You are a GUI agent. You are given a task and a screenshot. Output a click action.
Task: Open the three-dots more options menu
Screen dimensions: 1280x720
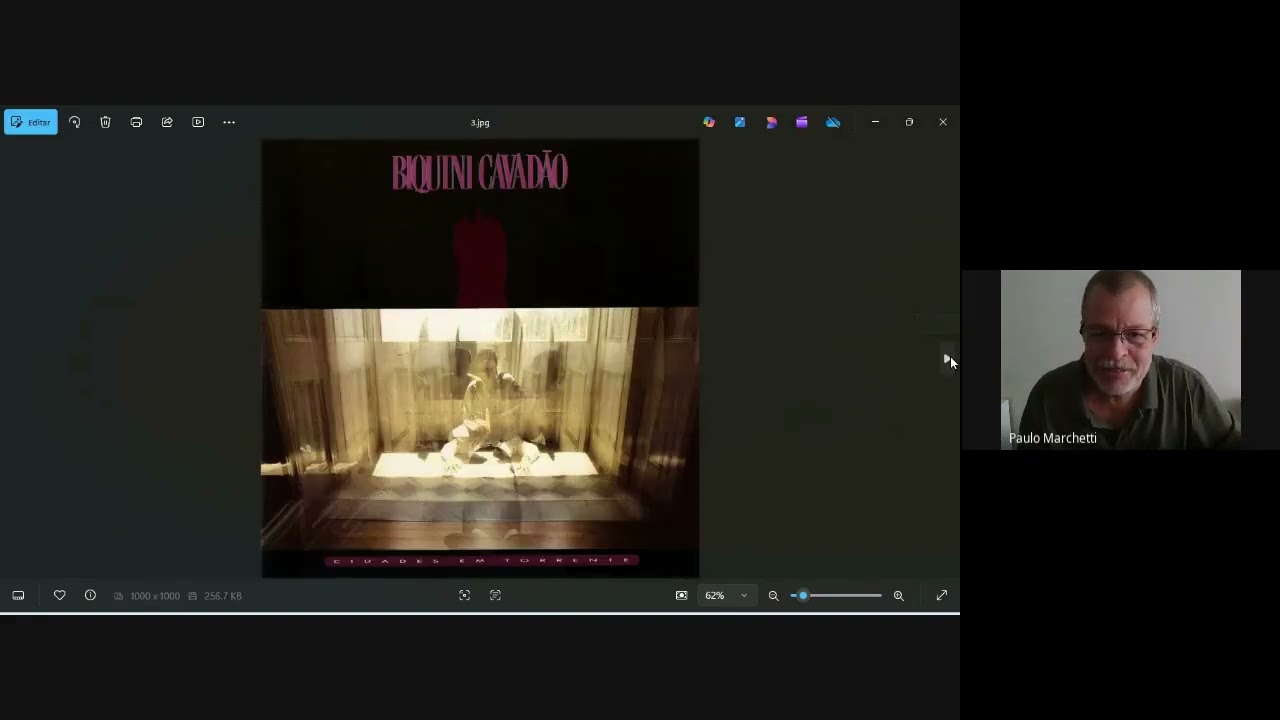[x=229, y=122]
